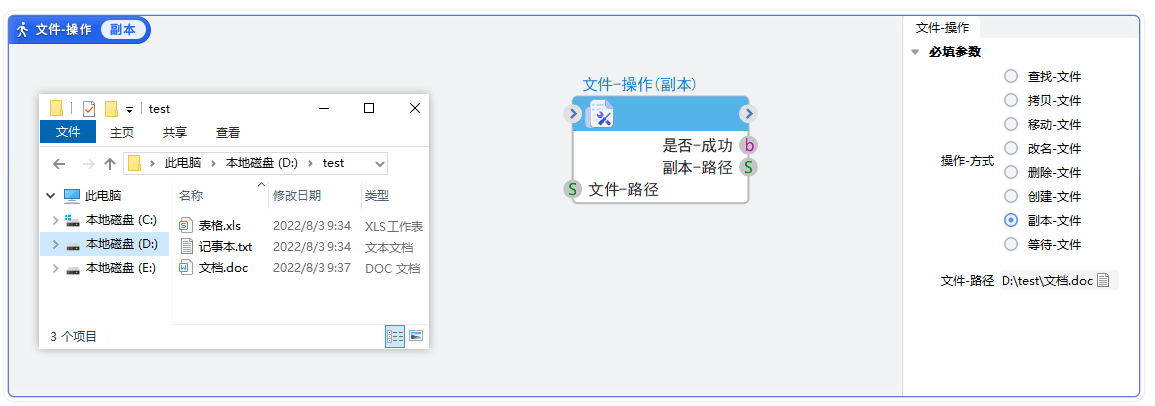Click the 表格.xls file icon
The image size is (1155, 406).
[x=186, y=225]
